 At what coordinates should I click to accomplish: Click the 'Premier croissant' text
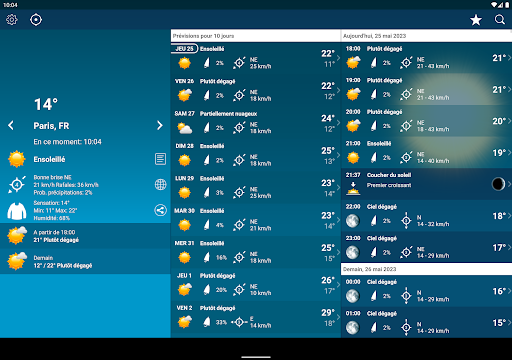pyautogui.click(x=389, y=185)
